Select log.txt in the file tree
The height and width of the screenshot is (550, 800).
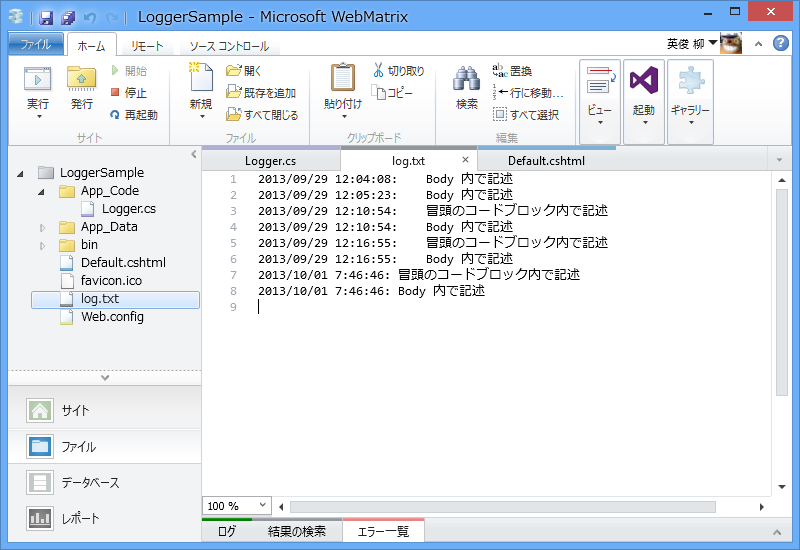click(115, 299)
